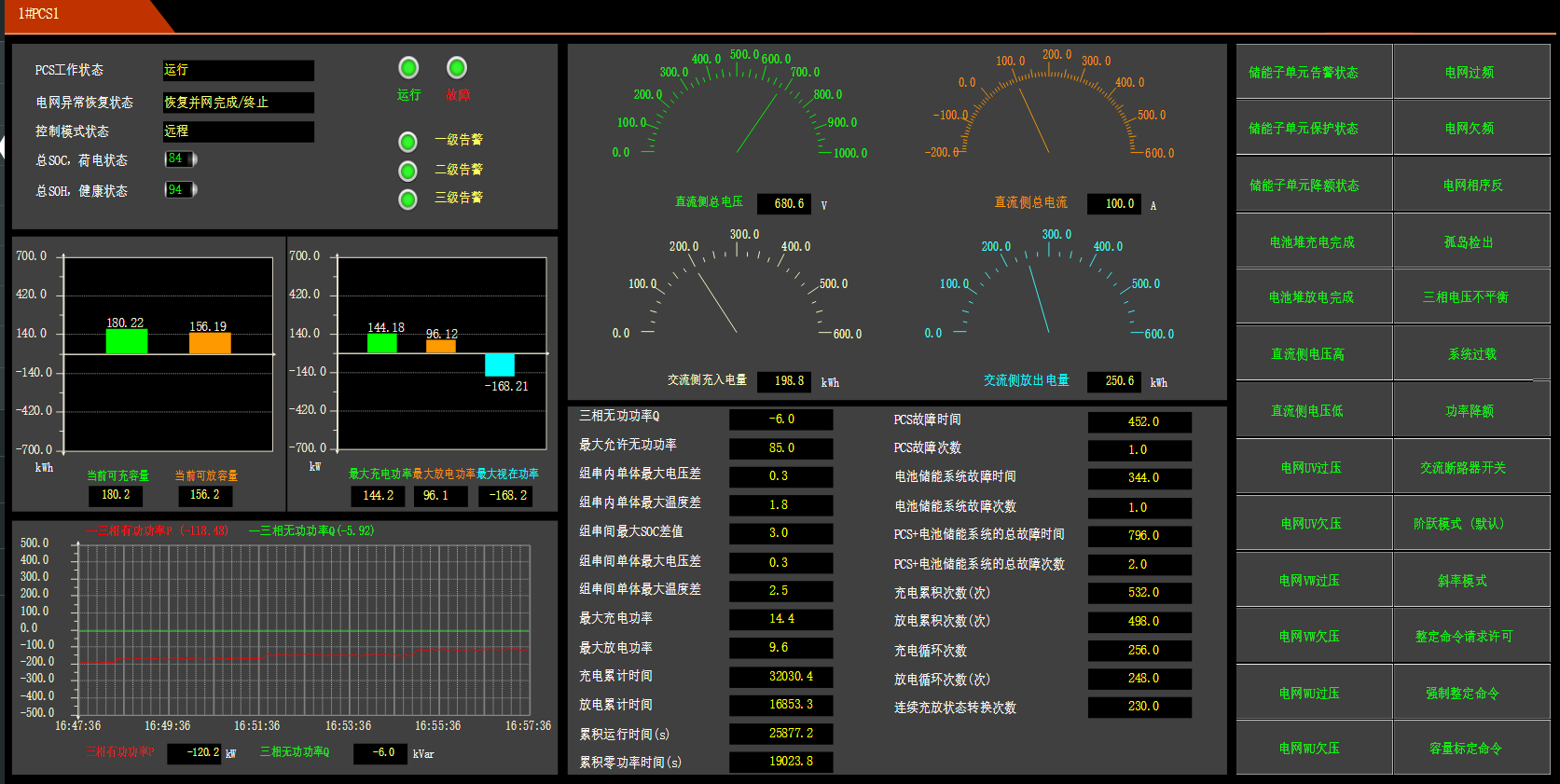This screenshot has height=784, width=1560.
Task: Click the 直流侧总电压 value 680.6
Action: [x=785, y=203]
